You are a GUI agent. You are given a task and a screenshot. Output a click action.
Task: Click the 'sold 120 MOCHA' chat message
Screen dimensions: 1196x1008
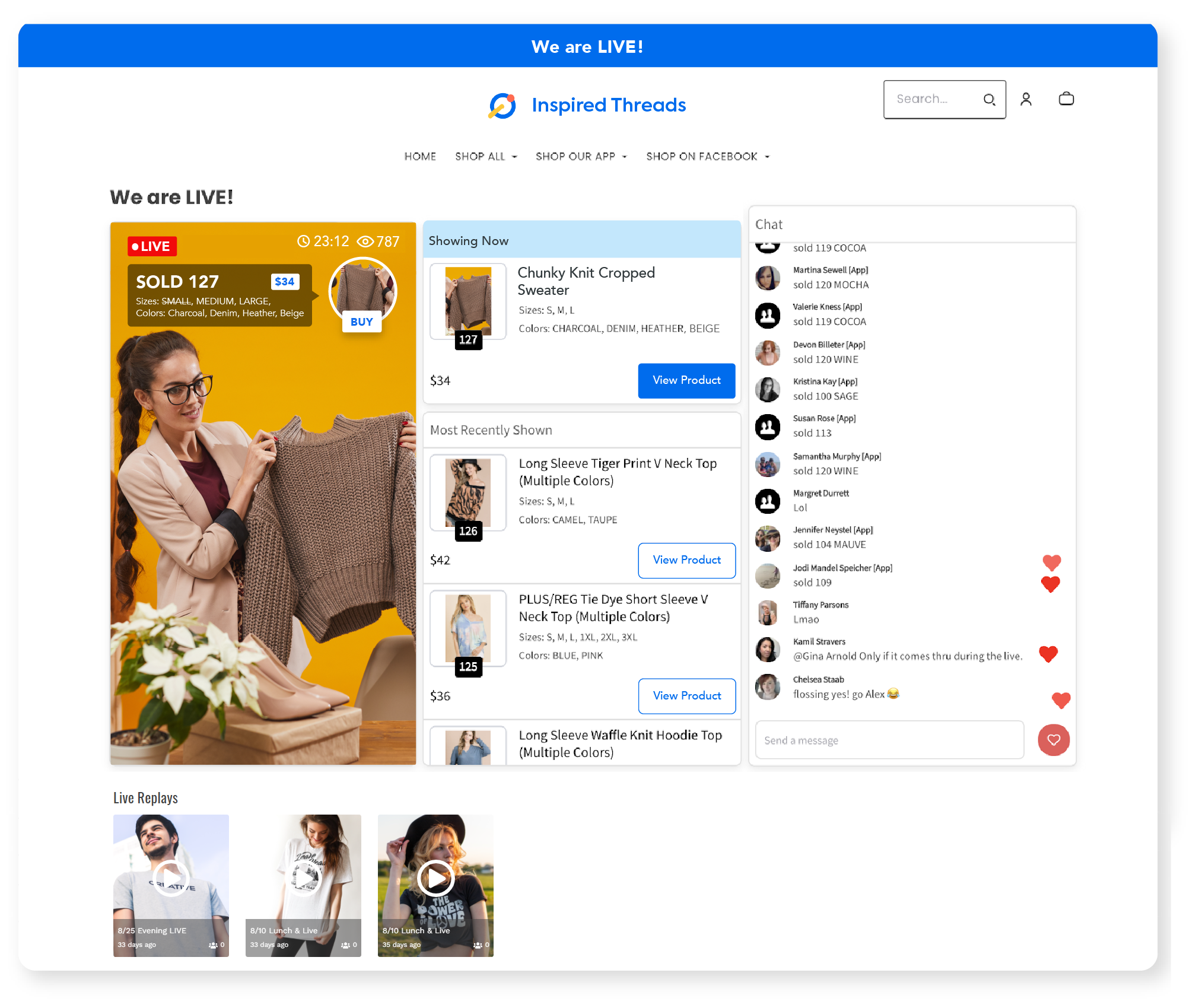click(831, 285)
